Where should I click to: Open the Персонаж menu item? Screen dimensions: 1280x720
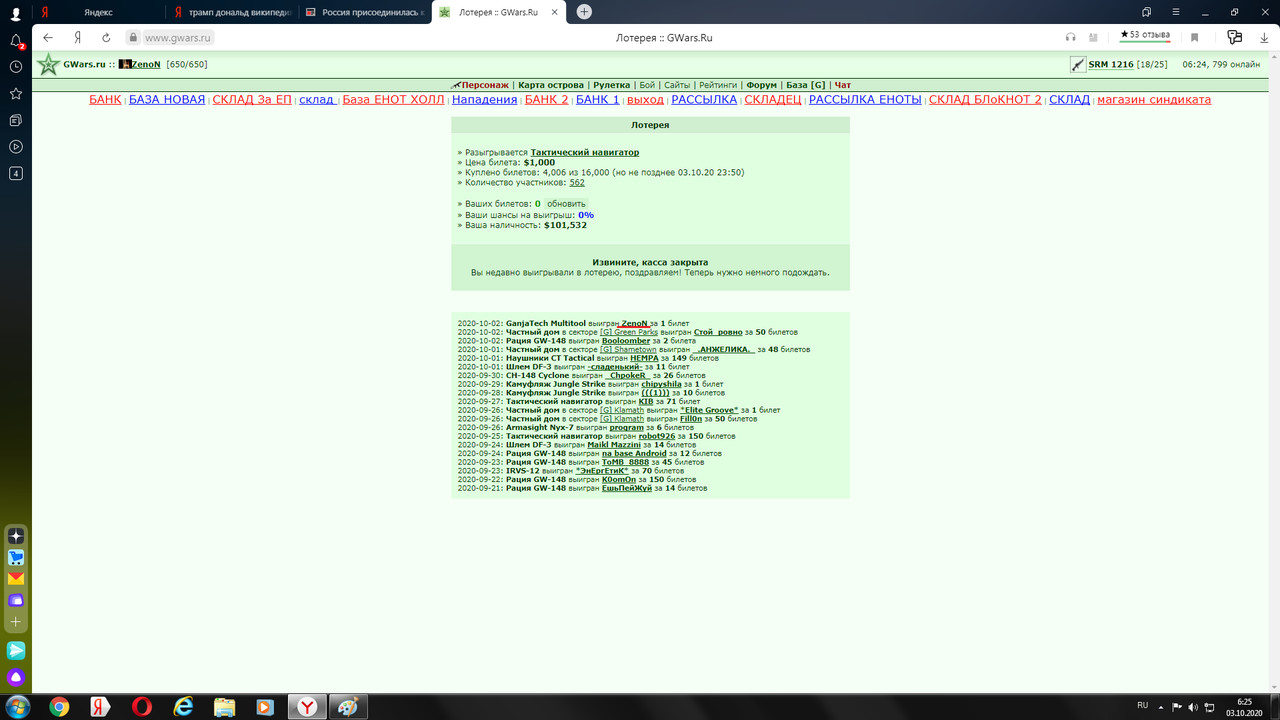click(x=485, y=85)
